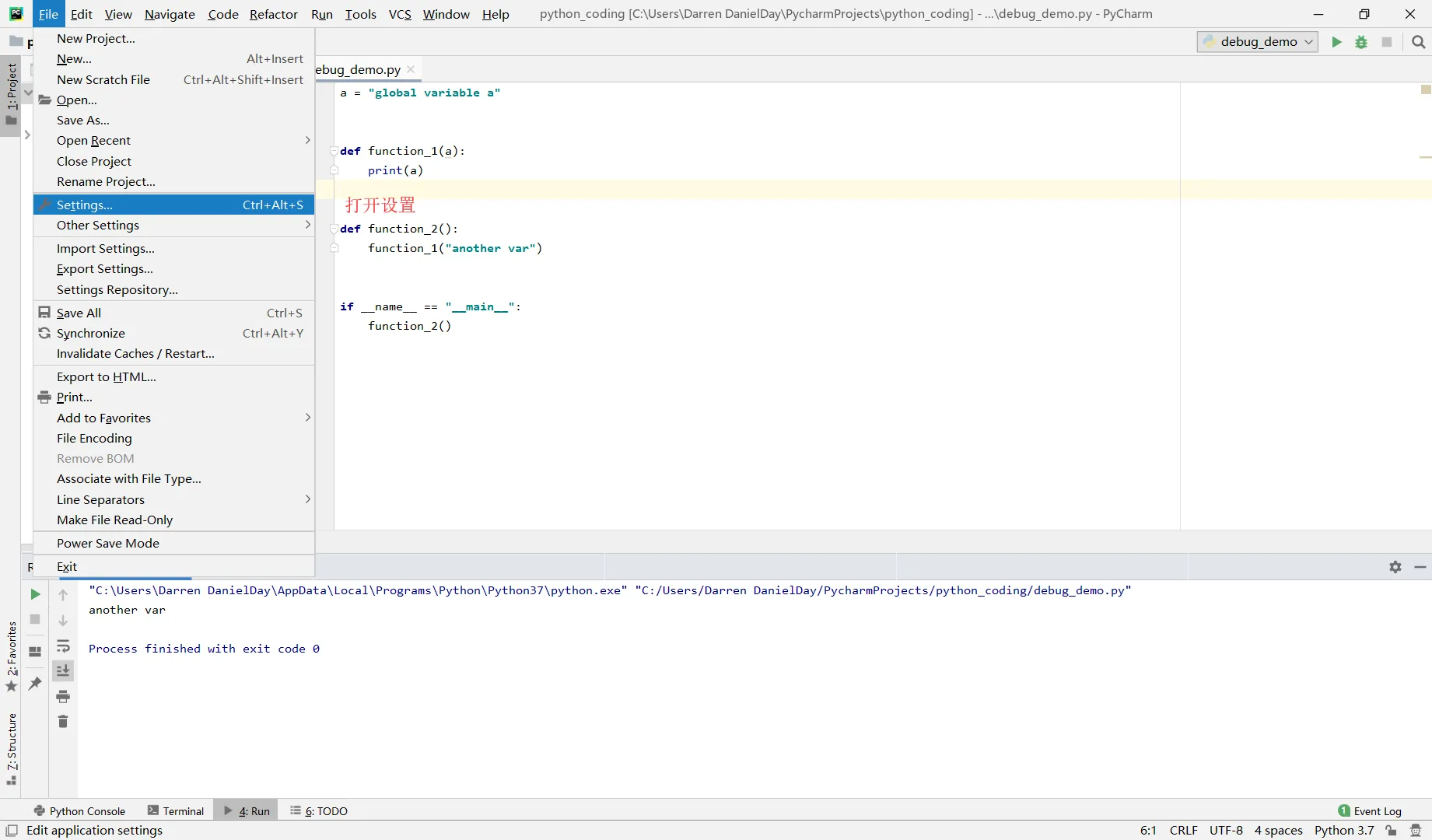
Task: Expand the Line Separators submenu
Action: click(174, 499)
